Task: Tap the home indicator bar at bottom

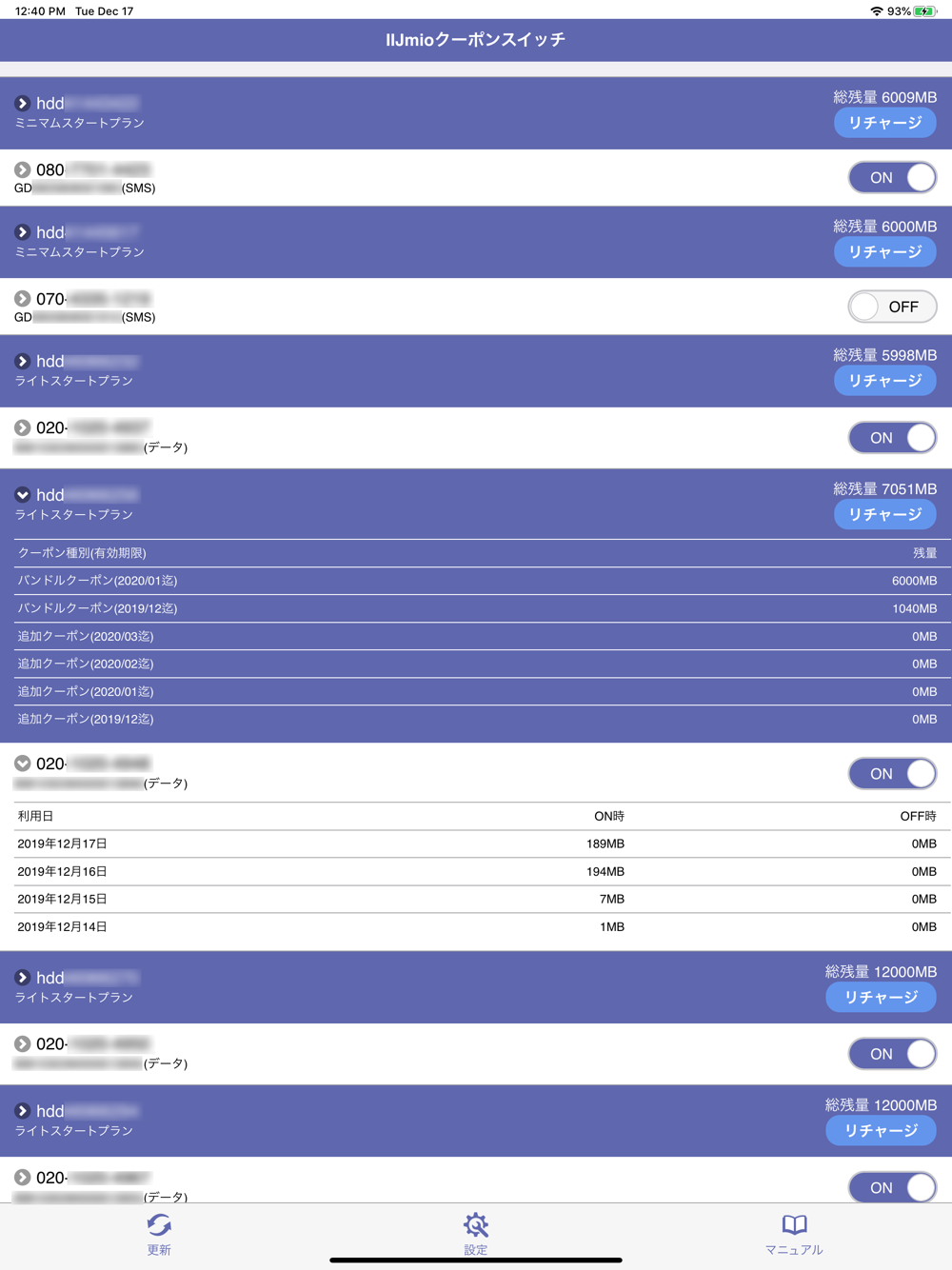Action: click(476, 1260)
